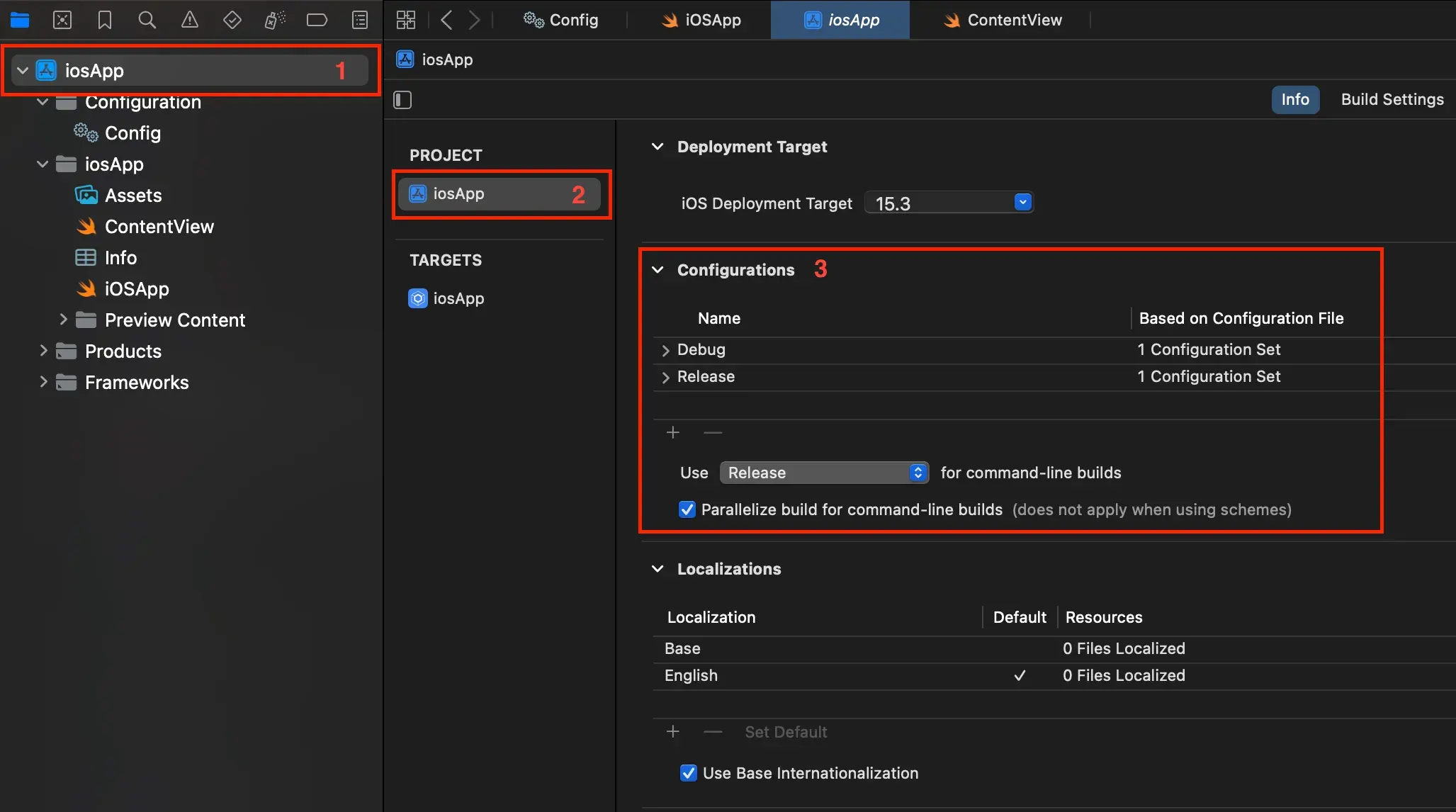Switch to Info tab
Screen dimensions: 1456x812
[x=1294, y=99]
